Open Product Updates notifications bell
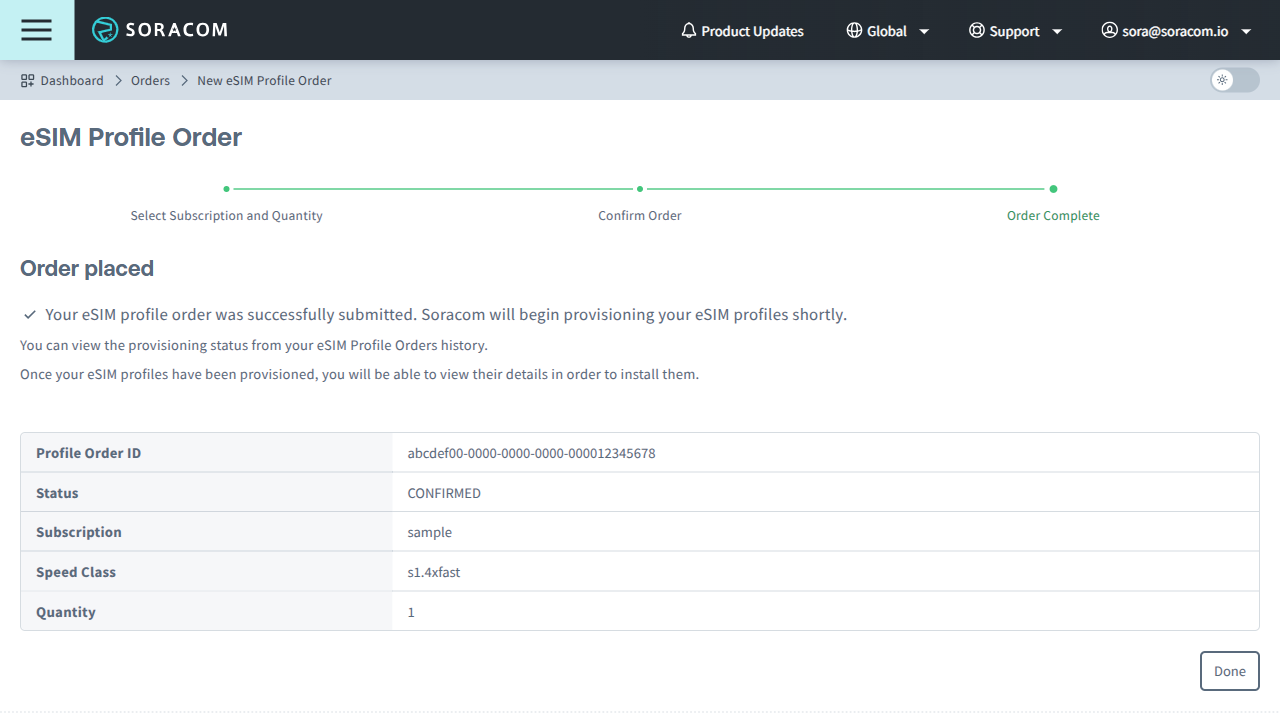The image size is (1280, 723). click(688, 30)
